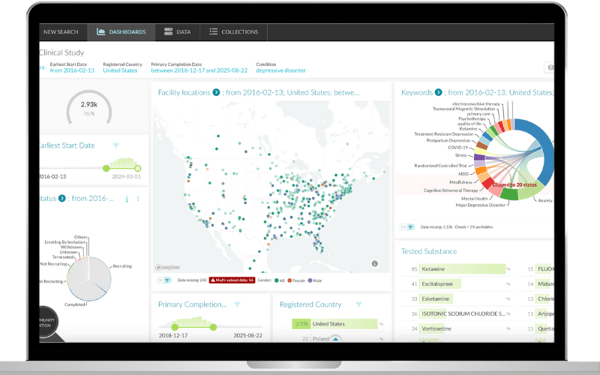Click the trend icon beside United States

[x=381, y=324]
